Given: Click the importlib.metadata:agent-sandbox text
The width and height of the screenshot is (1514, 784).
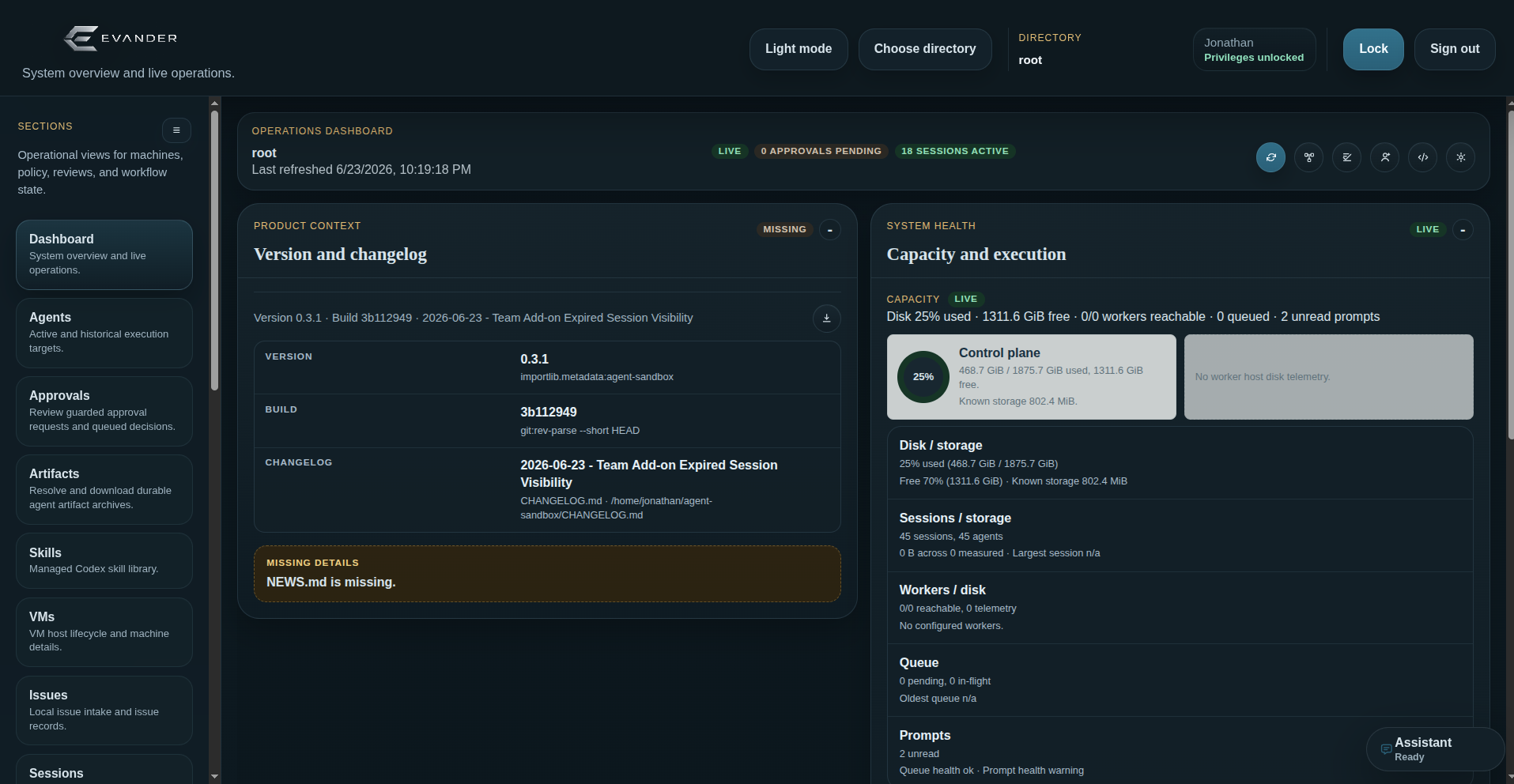Looking at the screenshot, I should point(597,377).
